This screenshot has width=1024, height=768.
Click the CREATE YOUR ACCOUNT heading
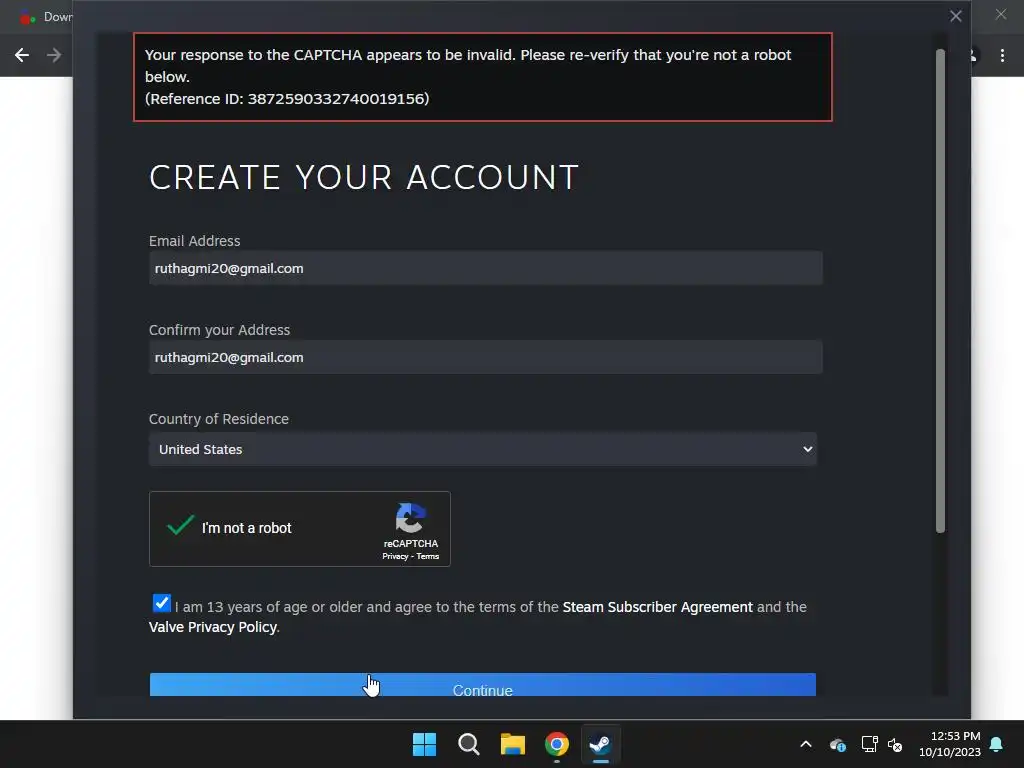364,177
